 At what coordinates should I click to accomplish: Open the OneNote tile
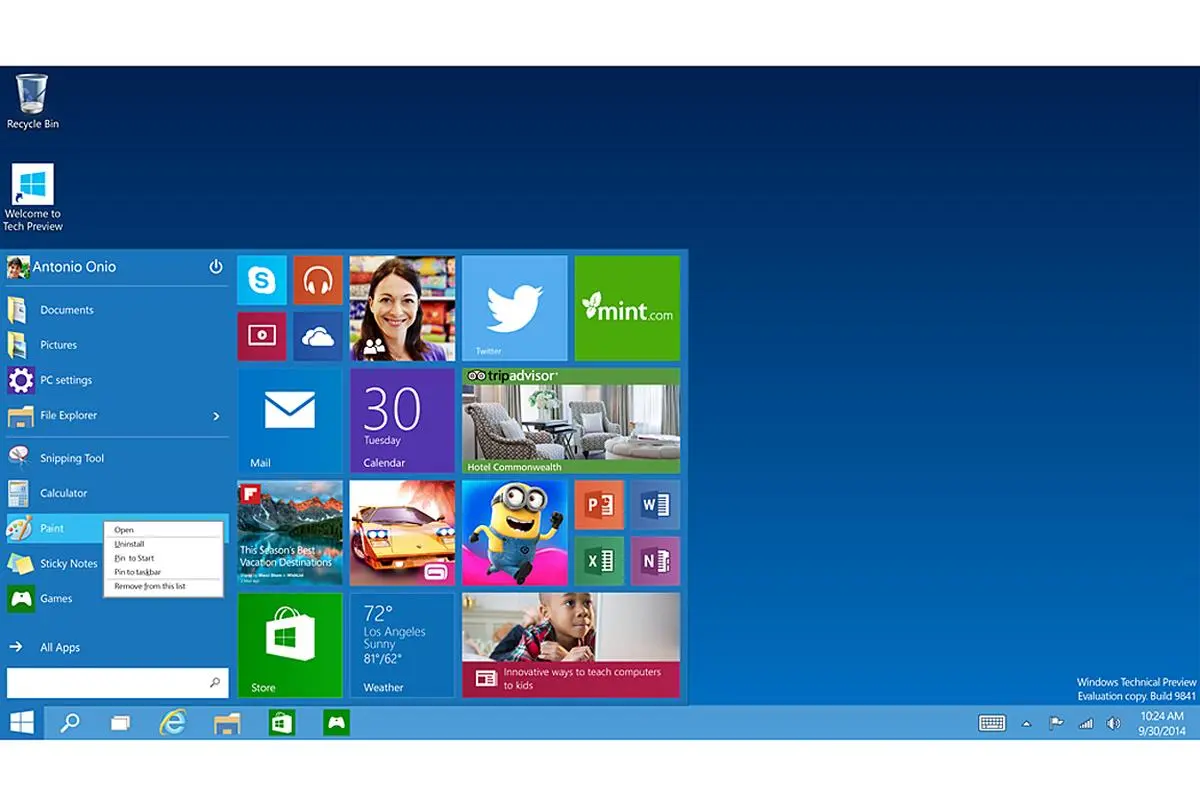pos(655,561)
